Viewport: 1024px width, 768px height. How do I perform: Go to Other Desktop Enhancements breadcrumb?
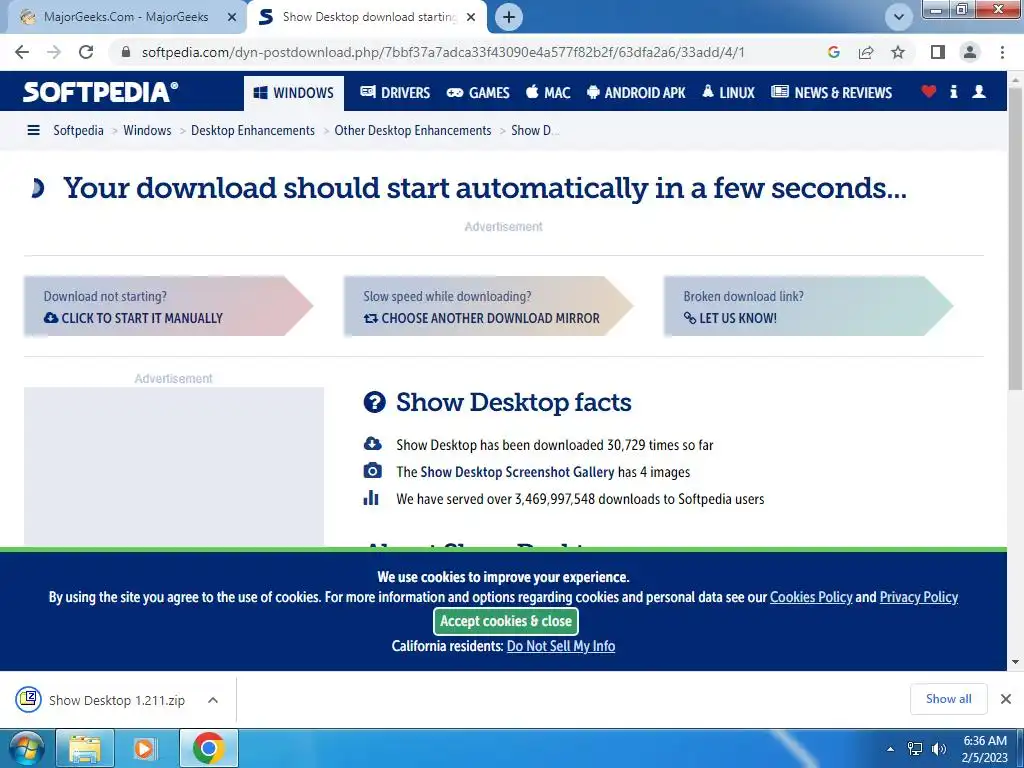point(413,130)
